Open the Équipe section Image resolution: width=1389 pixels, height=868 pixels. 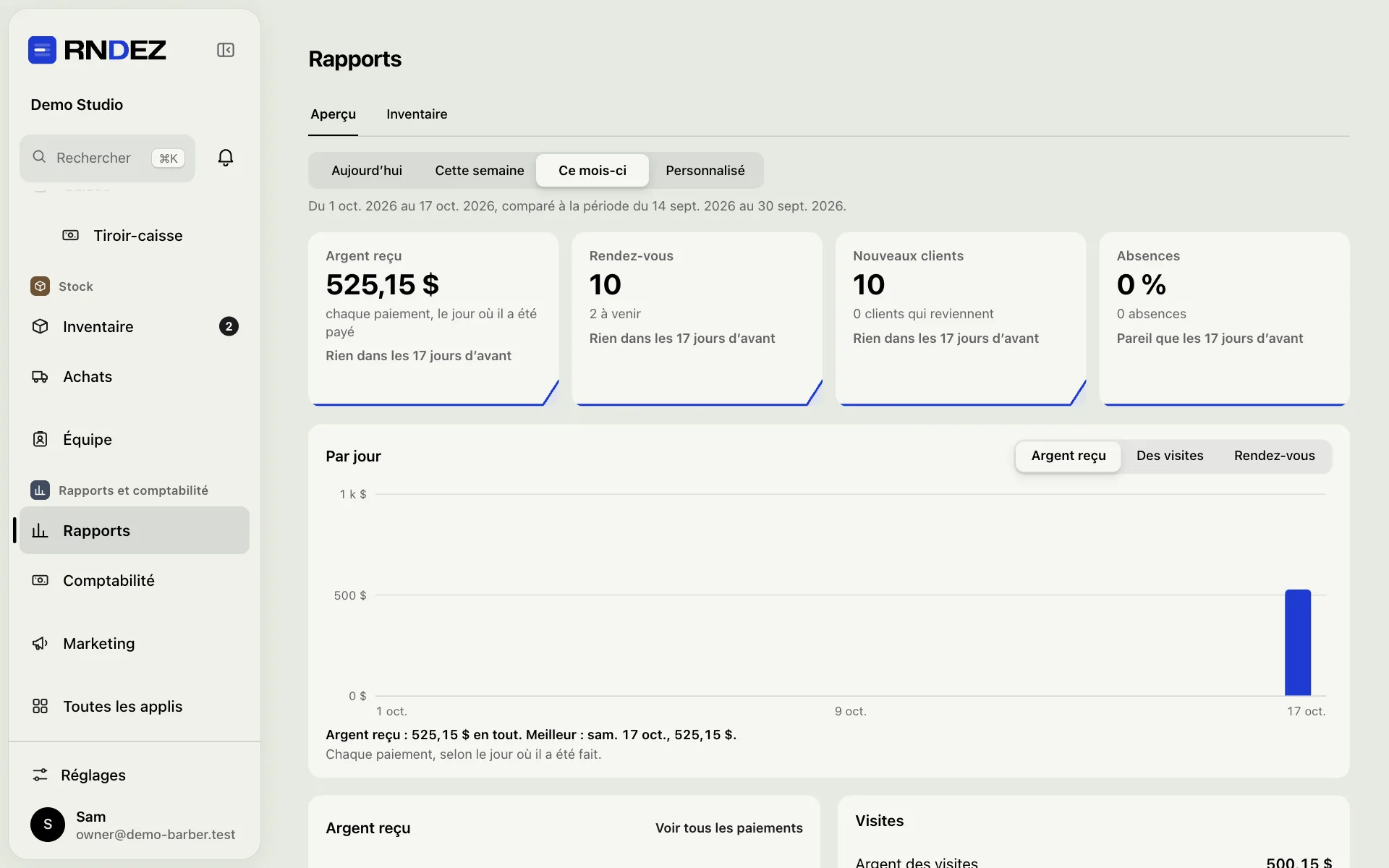click(135, 439)
